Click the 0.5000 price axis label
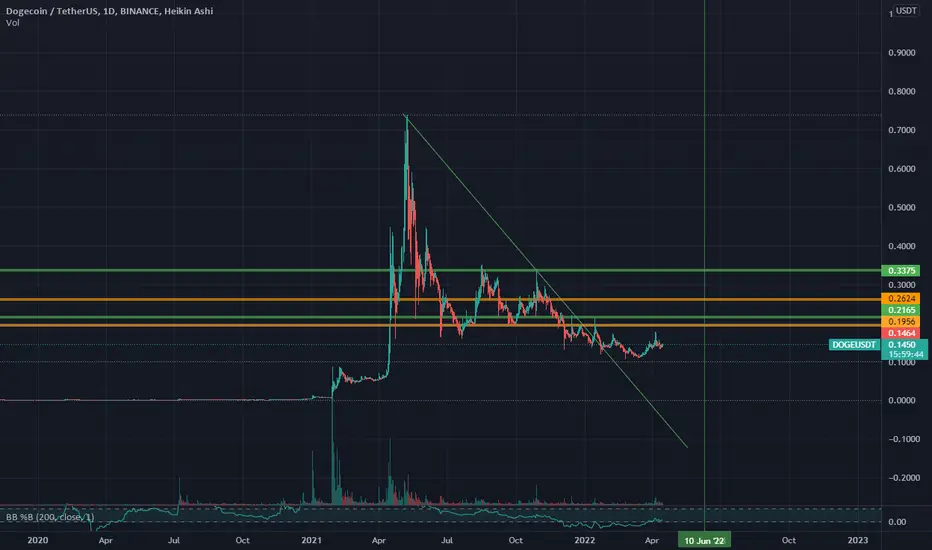Screen dimensions: 932x550 (902, 208)
